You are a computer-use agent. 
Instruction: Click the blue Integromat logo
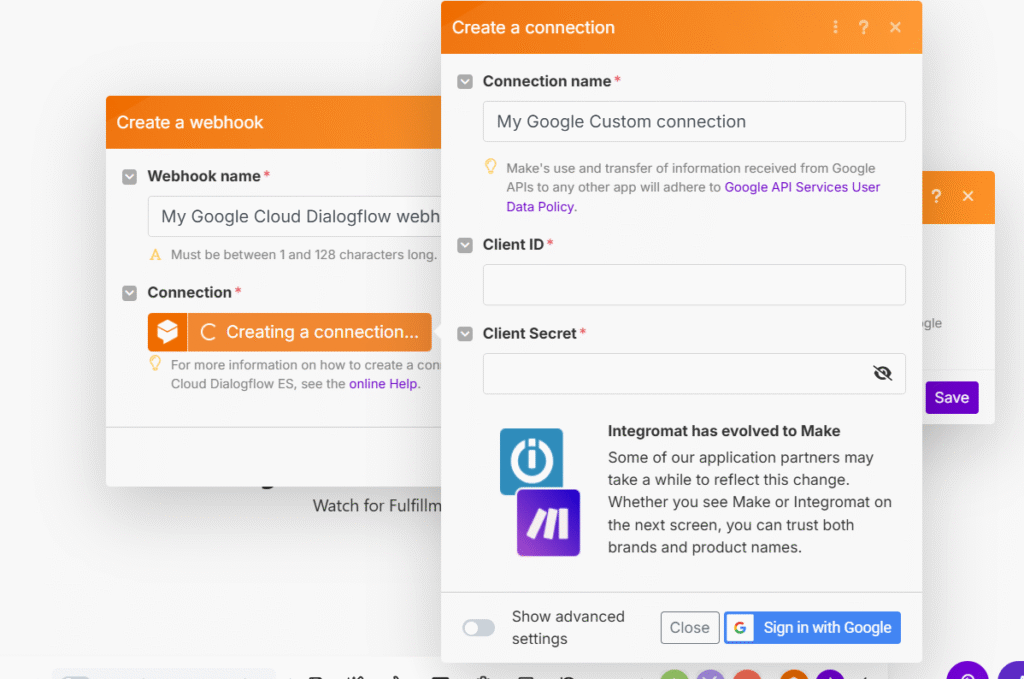coord(531,461)
